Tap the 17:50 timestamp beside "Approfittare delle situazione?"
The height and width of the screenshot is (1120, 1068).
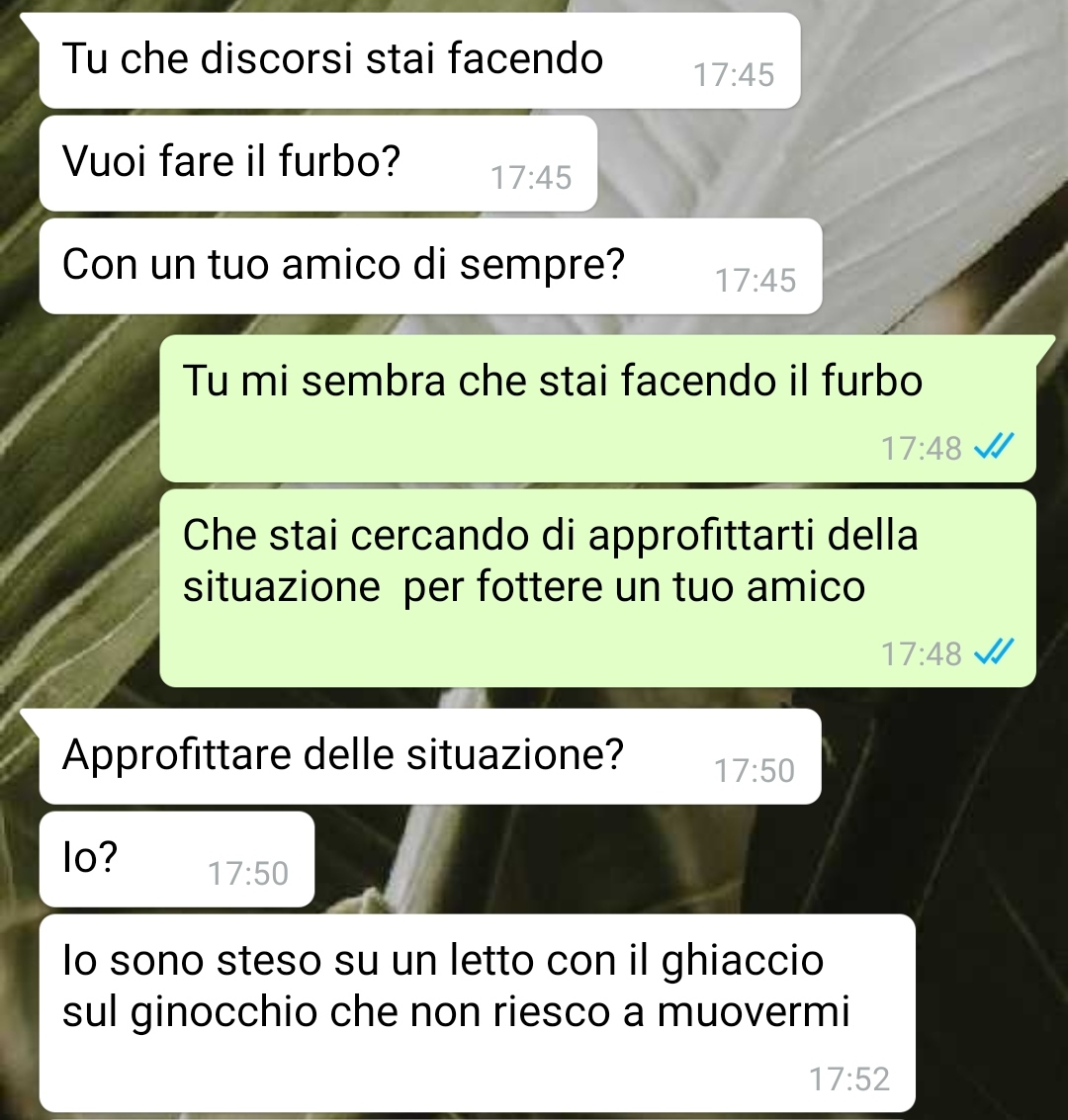pos(755,771)
